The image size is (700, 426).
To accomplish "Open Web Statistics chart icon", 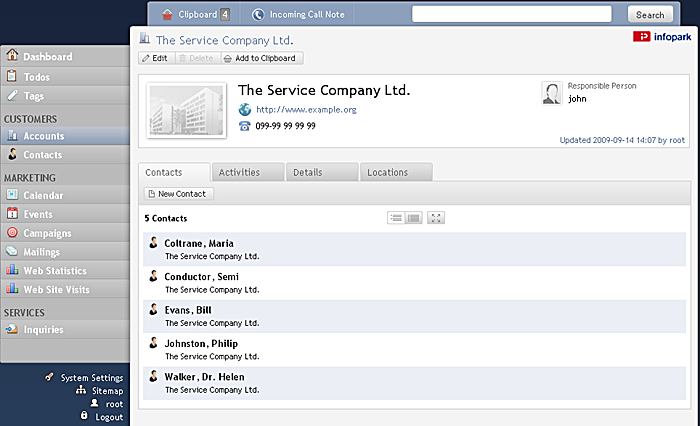I will pyautogui.click(x=12, y=270).
